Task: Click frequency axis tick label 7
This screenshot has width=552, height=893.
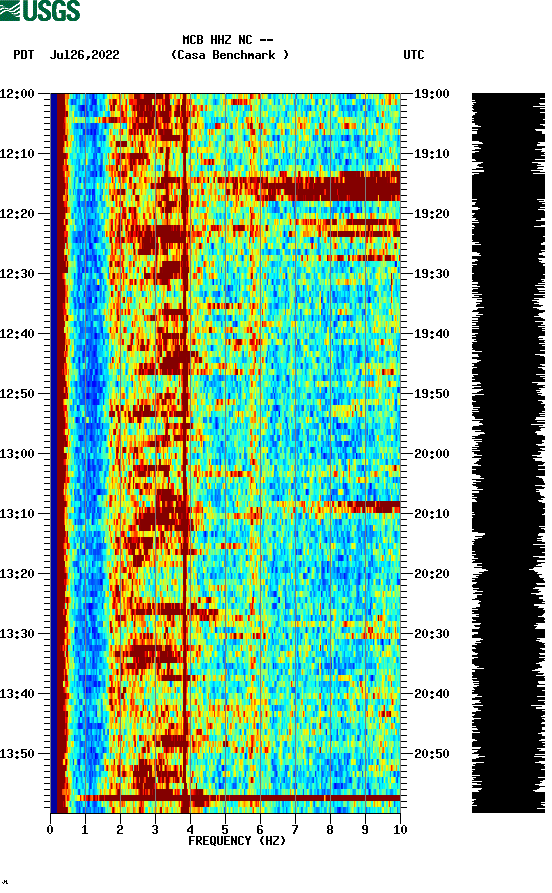Action: [x=295, y=830]
